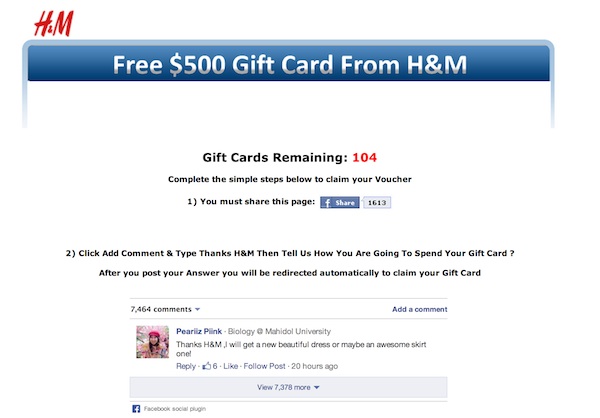
Task: Click Reply under the comment
Action: click(x=186, y=366)
